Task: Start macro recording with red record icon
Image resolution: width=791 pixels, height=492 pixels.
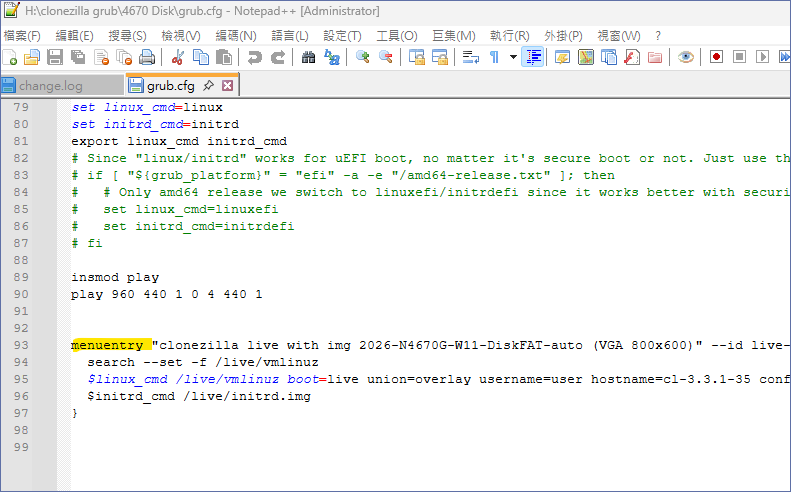Action: pyautogui.click(x=716, y=57)
